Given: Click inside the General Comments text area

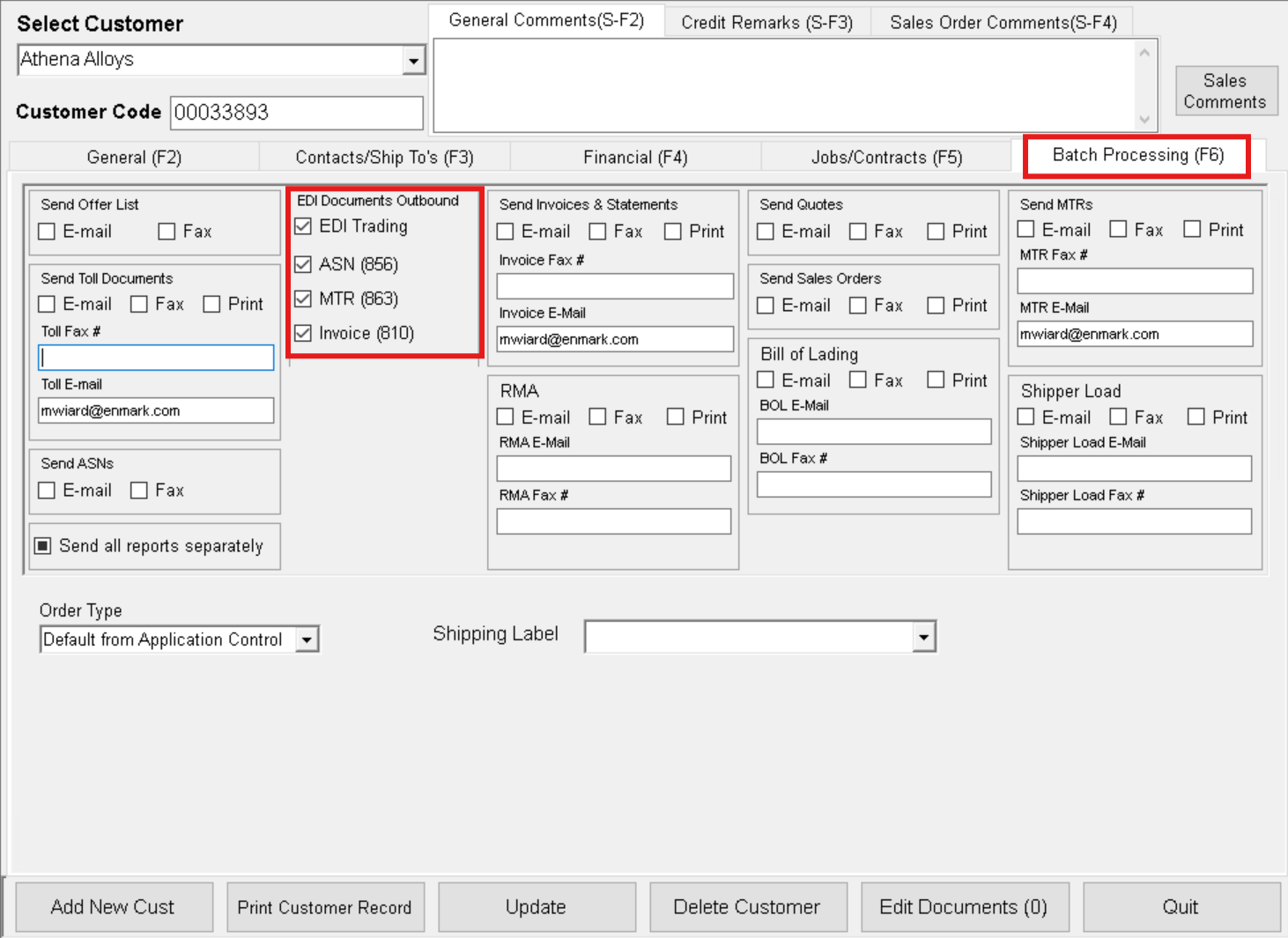Looking at the screenshot, I should coord(784,85).
